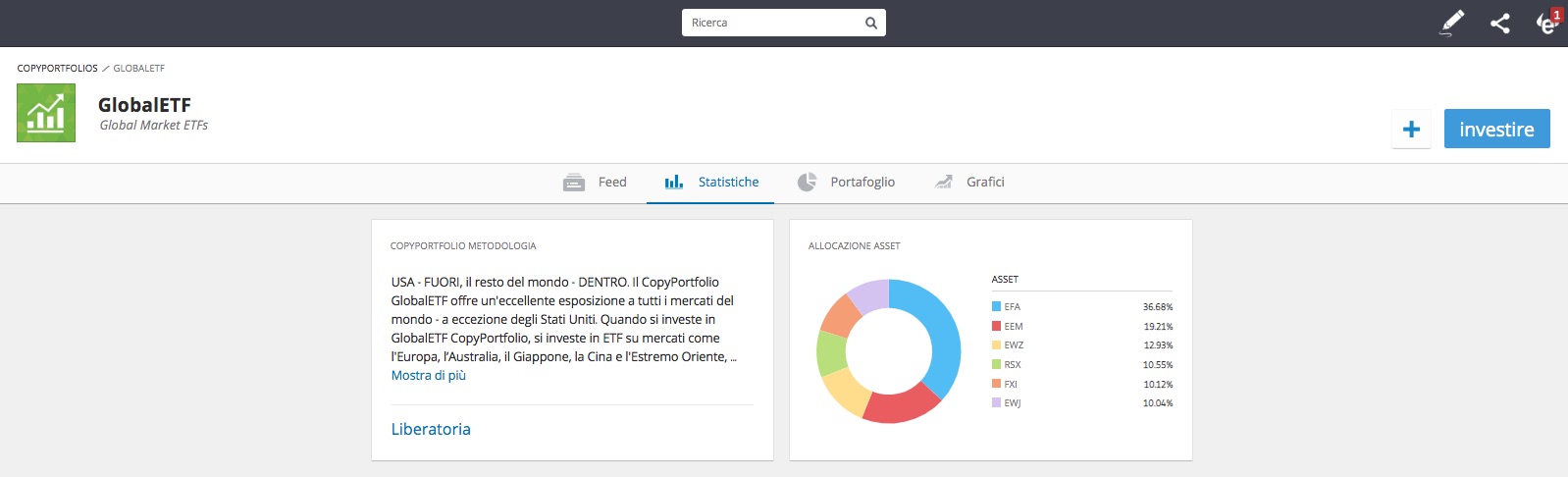
Task: Click Global Market ETFs subtitle
Action: [x=154, y=126]
